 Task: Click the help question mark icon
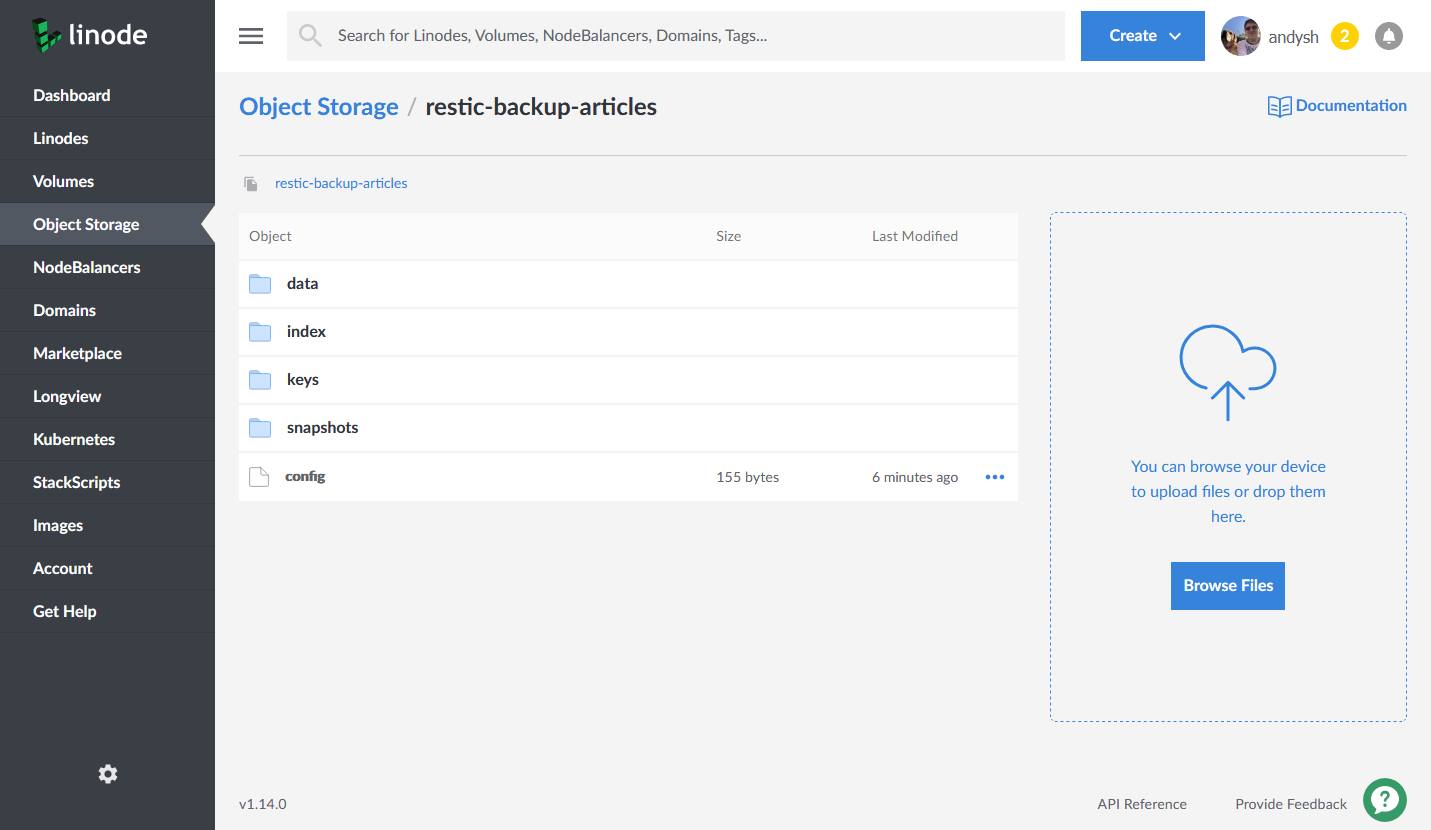pos(1385,799)
